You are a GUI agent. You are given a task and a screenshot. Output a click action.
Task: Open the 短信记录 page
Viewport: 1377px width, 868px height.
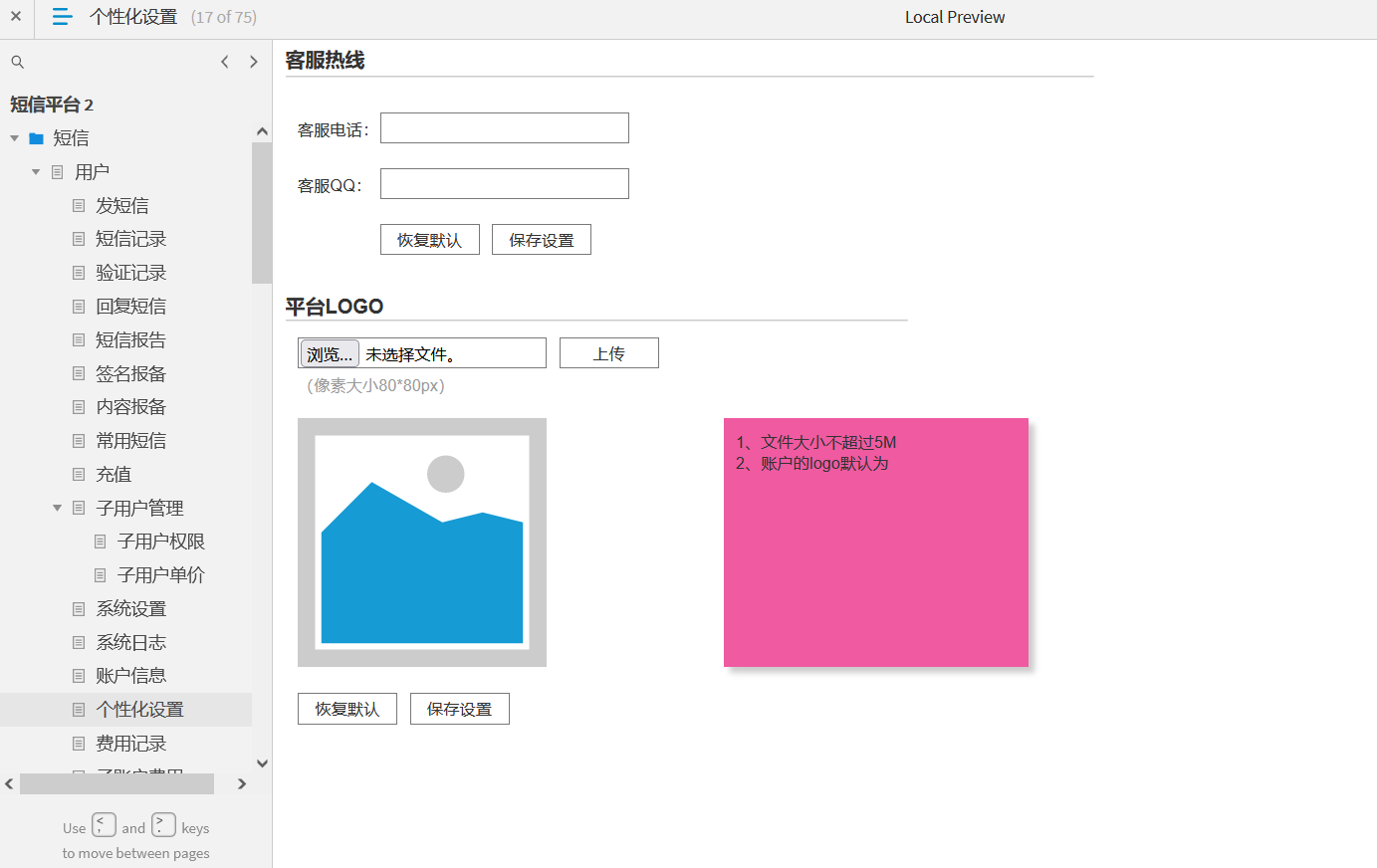130,239
